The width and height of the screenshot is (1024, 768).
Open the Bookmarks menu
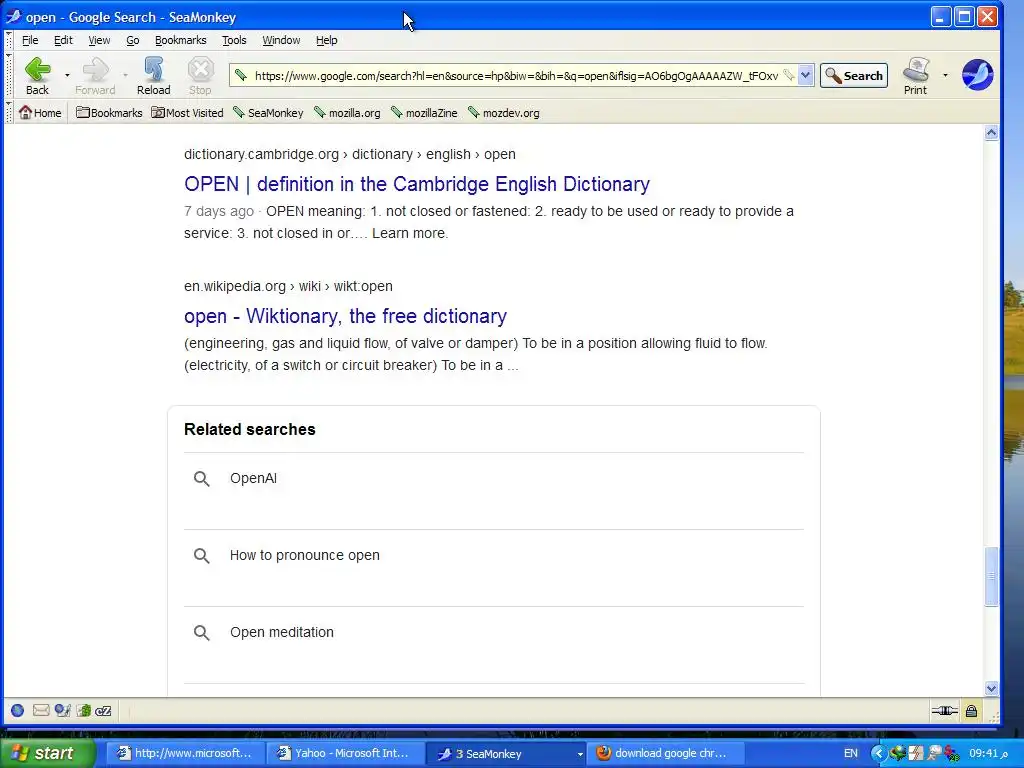coord(180,40)
